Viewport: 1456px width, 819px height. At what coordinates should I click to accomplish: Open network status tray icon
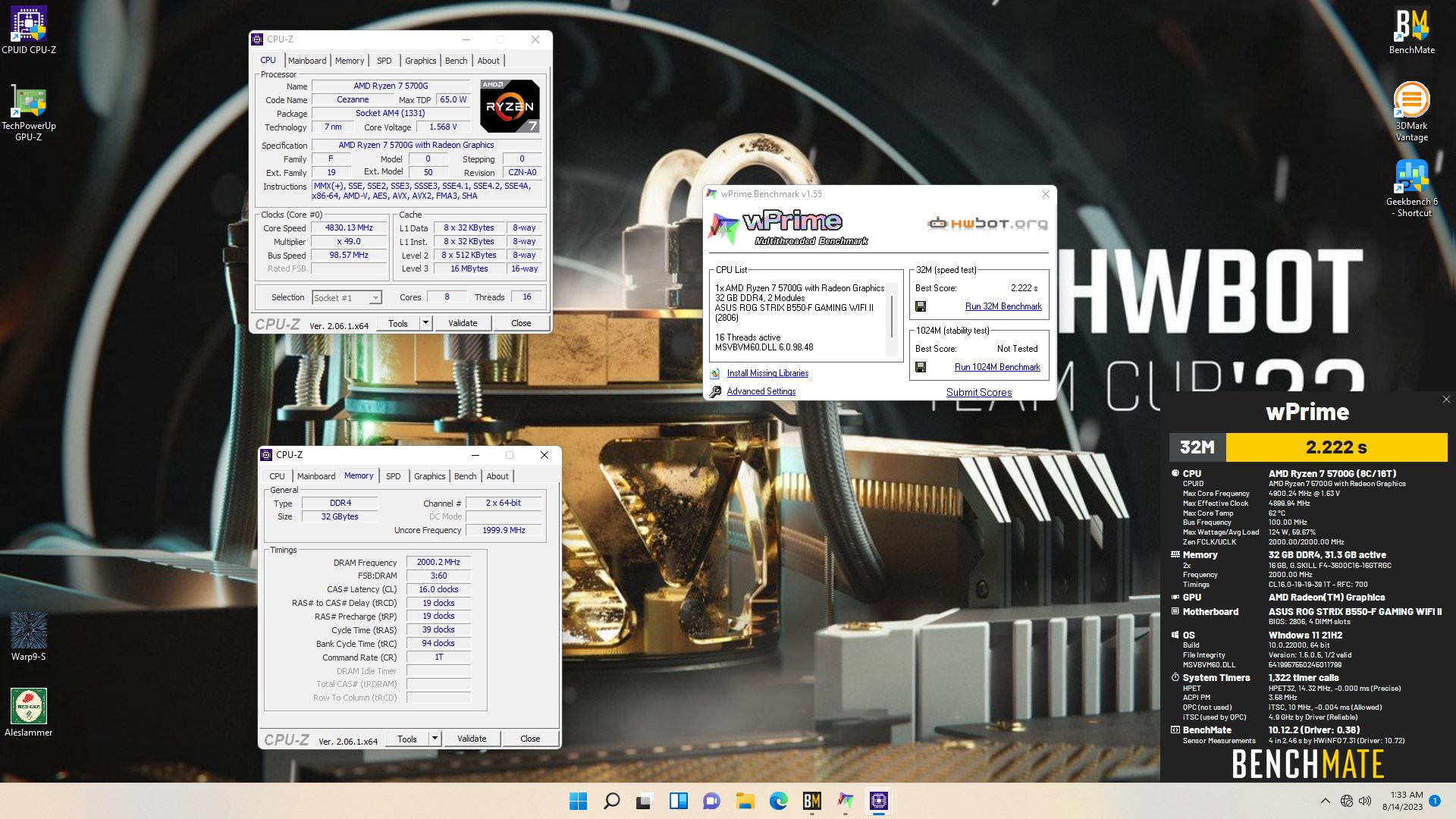[x=1347, y=801]
